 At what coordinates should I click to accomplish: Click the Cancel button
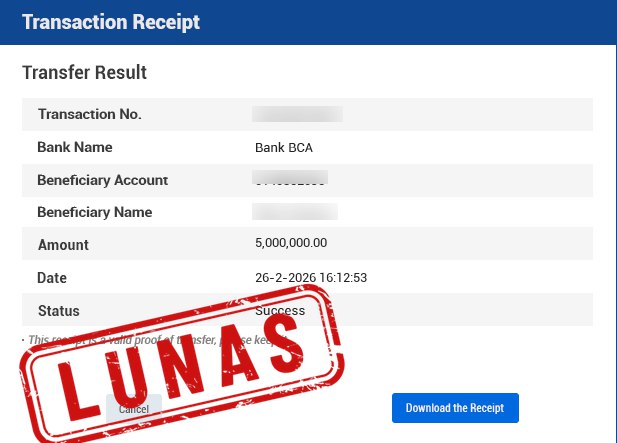(x=134, y=409)
